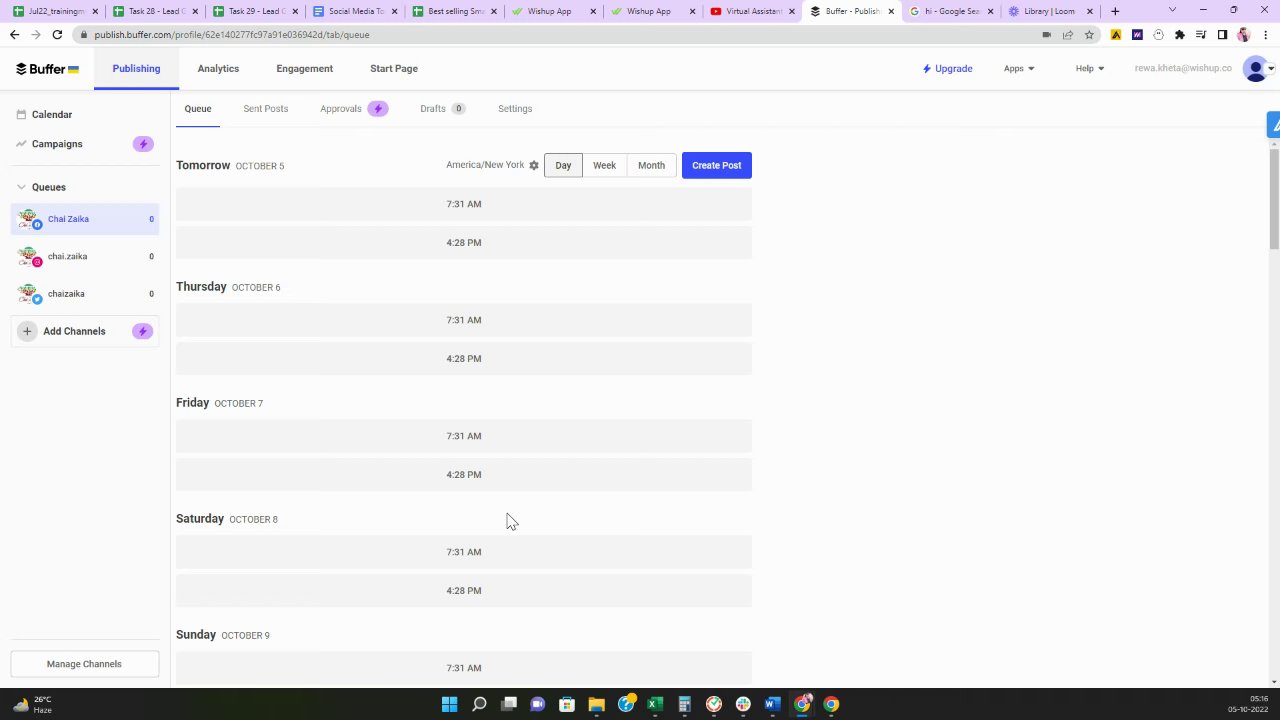Image resolution: width=1280 pixels, height=720 pixels.
Task: Click the Manage Channels button
Action: pyautogui.click(x=84, y=664)
